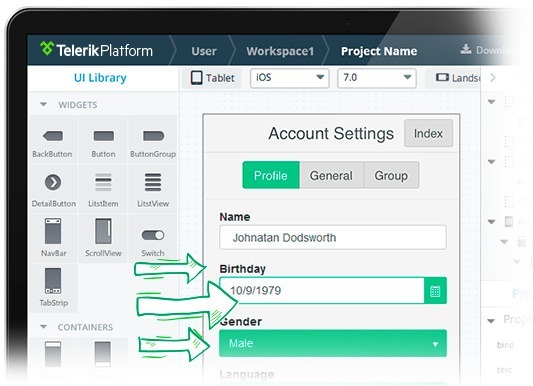Image resolution: width=533 pixels, height=386 pixels.
Task: Open the iOS platform dropdown
Action: click(290, 78)
